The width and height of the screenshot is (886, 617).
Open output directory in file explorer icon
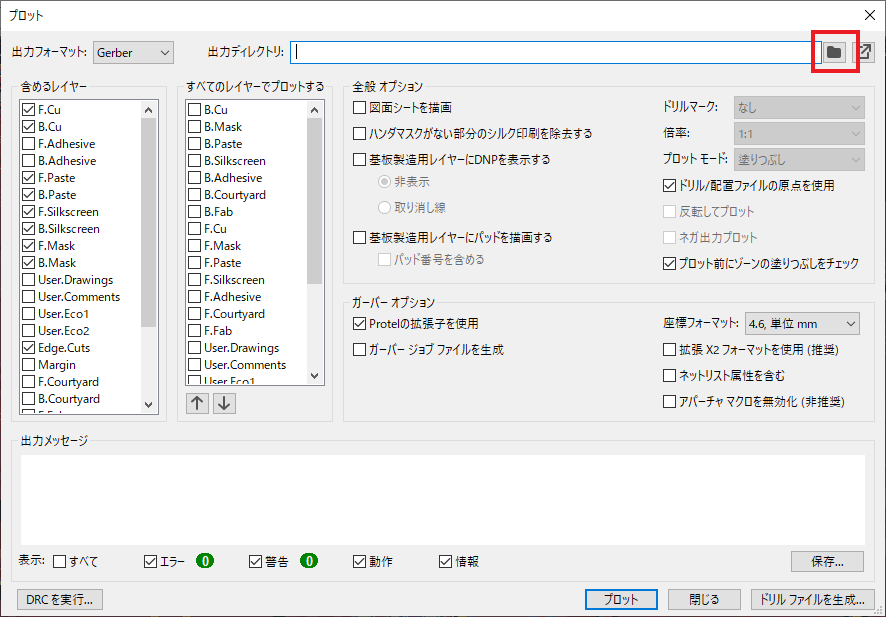pos(864,52)
